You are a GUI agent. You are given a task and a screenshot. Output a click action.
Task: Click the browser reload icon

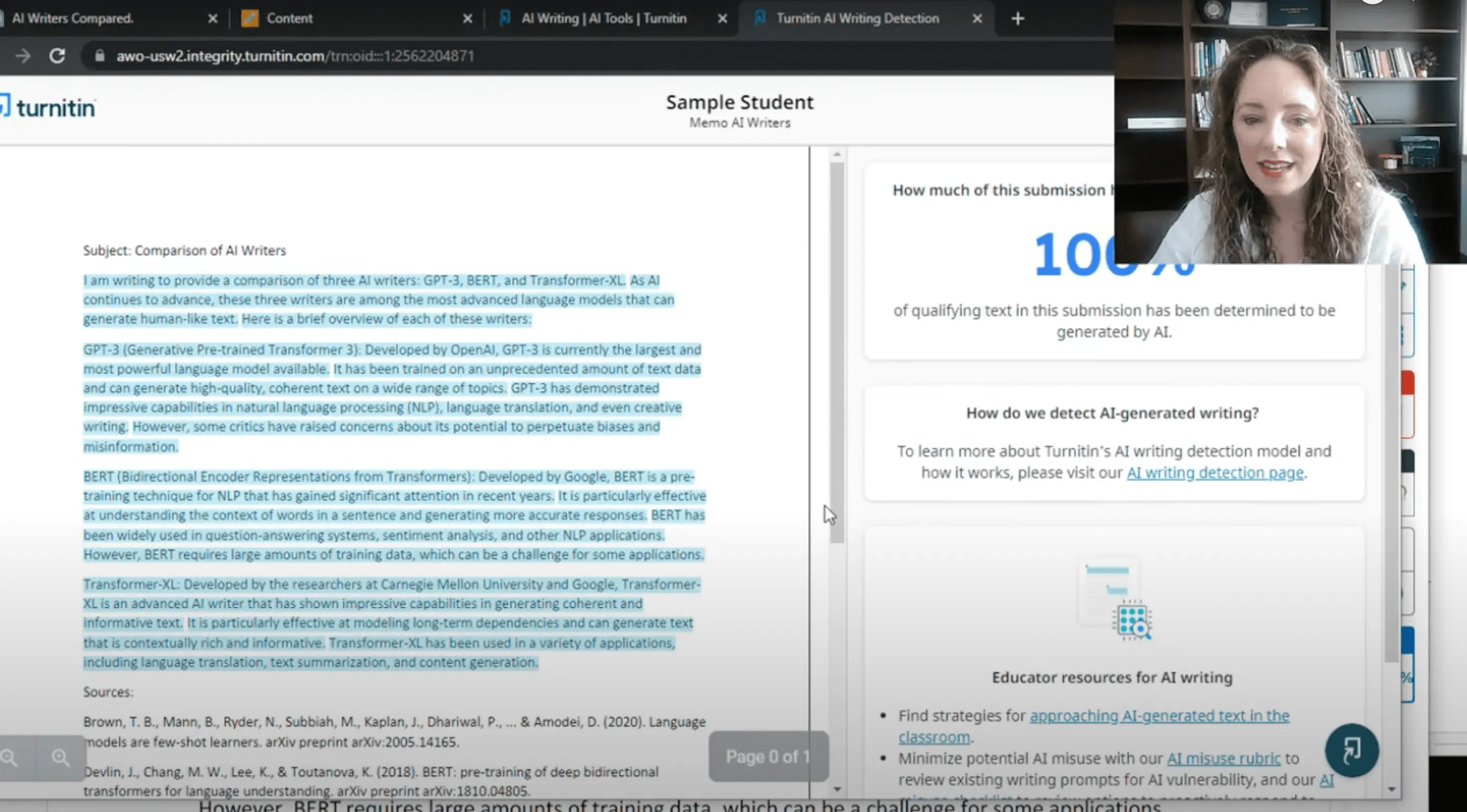pyautogui.click(x=57, y=56)
